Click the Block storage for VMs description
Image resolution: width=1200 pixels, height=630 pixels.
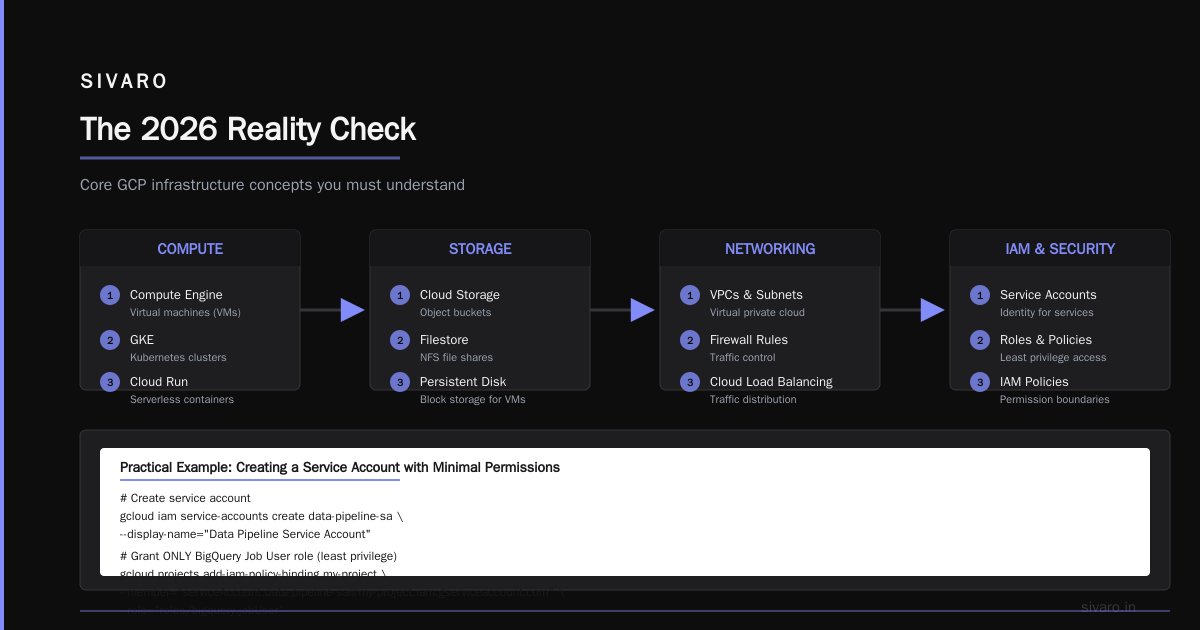[x=472, y=399]
